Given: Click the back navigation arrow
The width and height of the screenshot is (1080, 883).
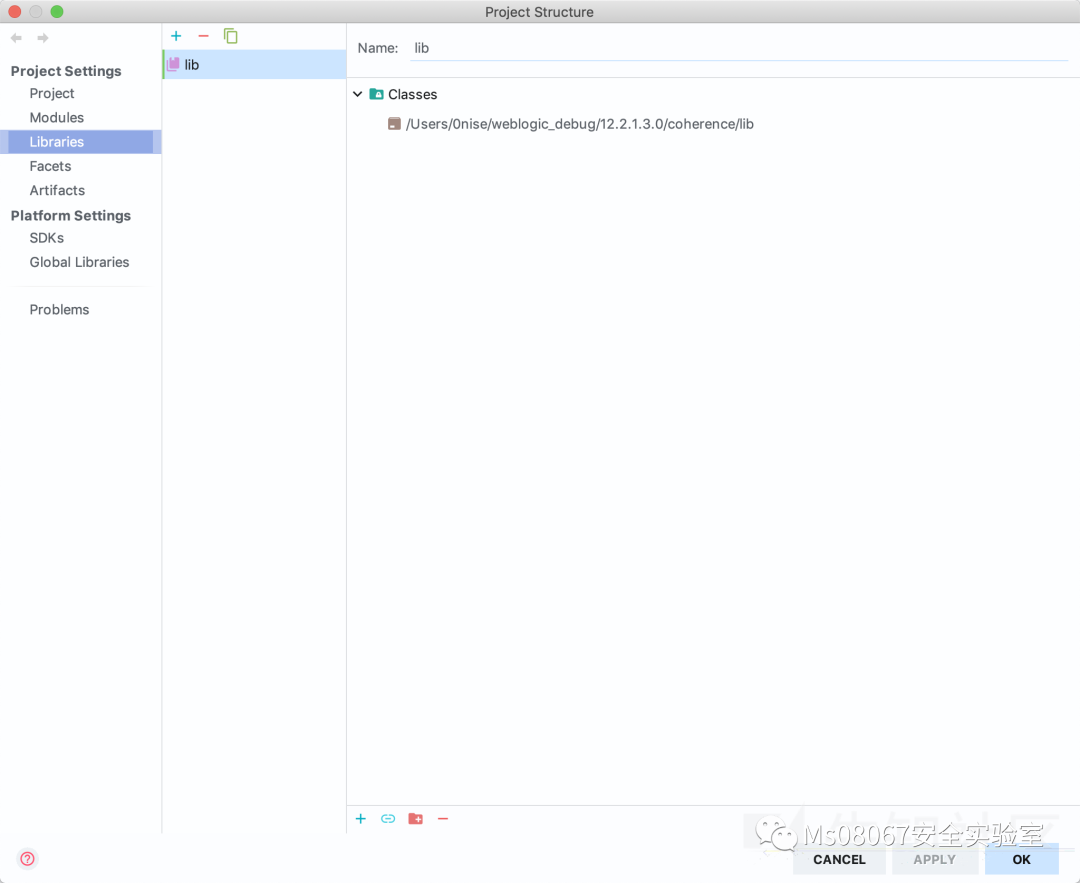Looking at the screenshot, I should point(17,38).
